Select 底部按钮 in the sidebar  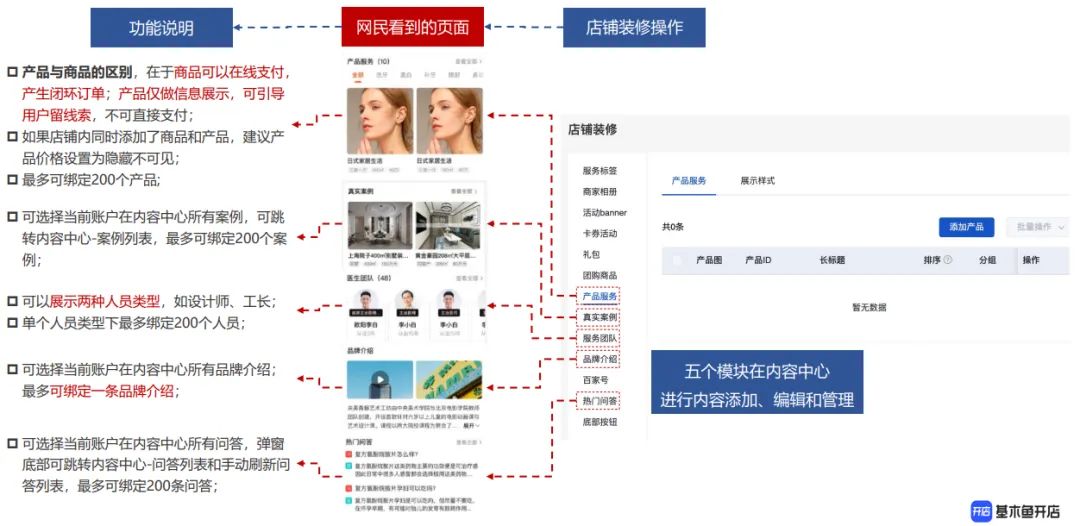pos(600,422)
